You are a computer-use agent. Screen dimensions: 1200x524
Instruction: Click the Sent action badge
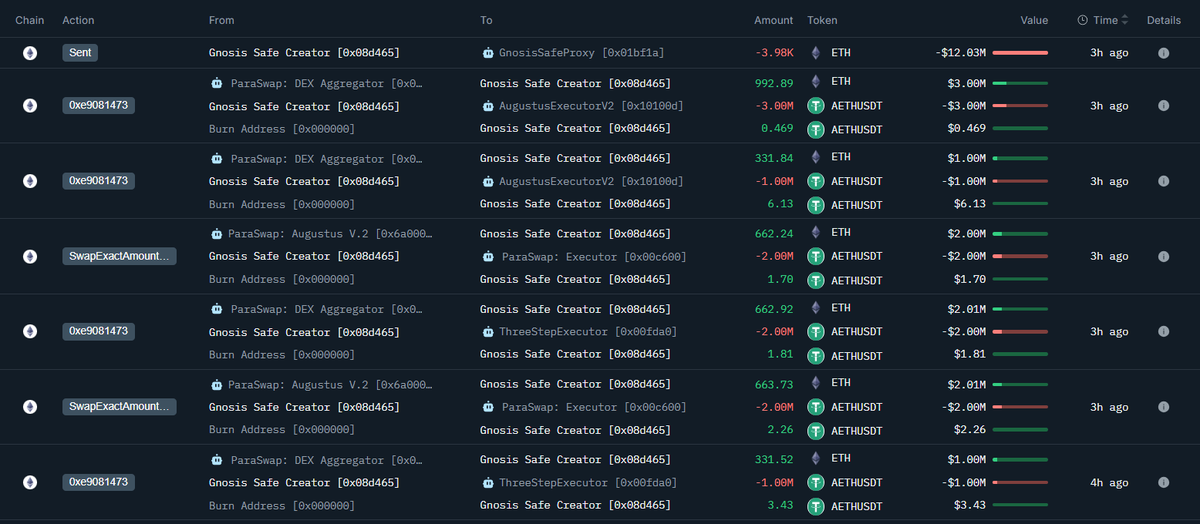(x=81, y=53)
